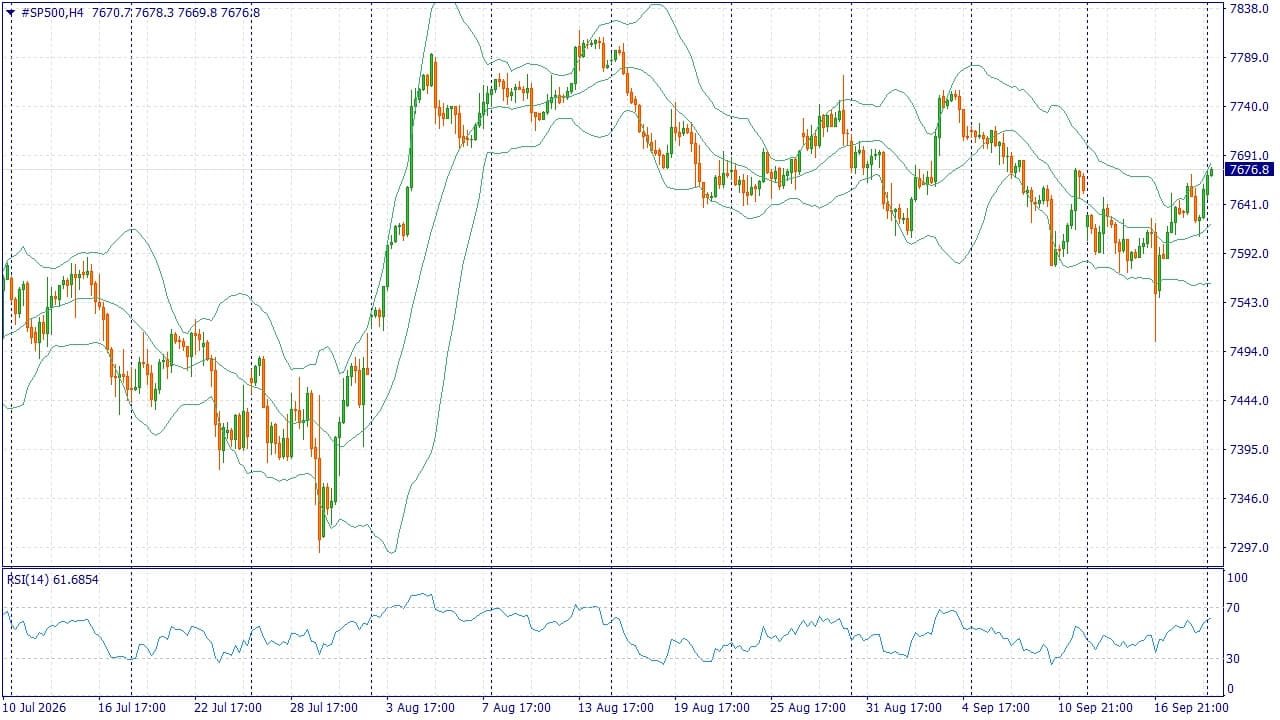1280x720 pixels.
Task: Click the RSI(14) 61.6854 indicator label
Action: [53, 579]
